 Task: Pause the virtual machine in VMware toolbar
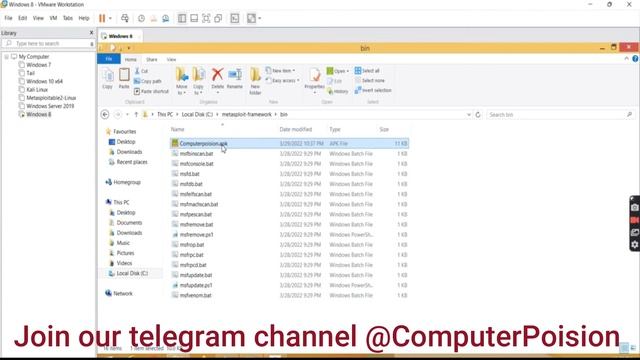102,18
